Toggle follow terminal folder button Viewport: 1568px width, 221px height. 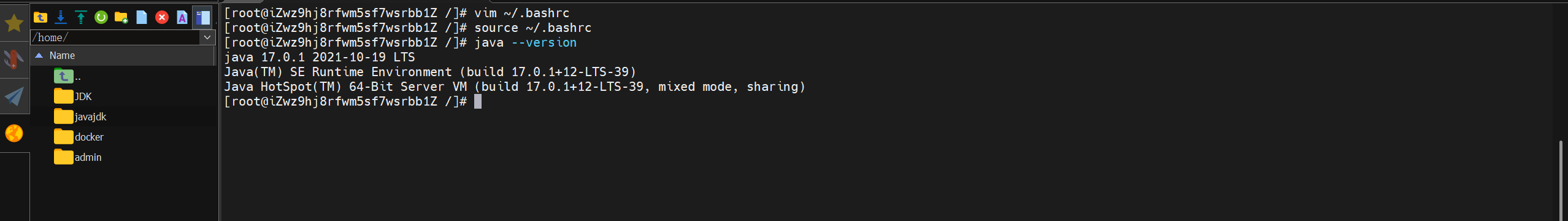coord(202,17)
